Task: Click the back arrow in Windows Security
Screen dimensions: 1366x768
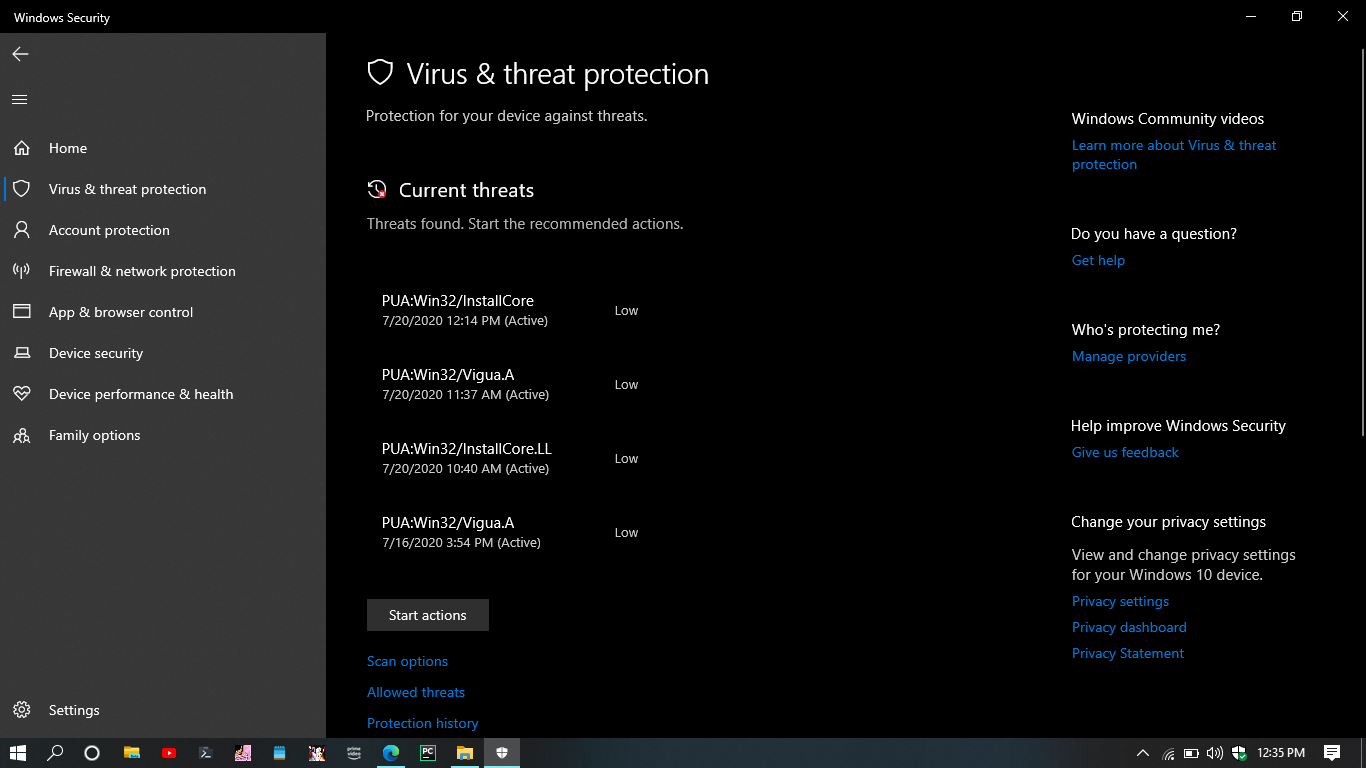Action: coord(20,54)
